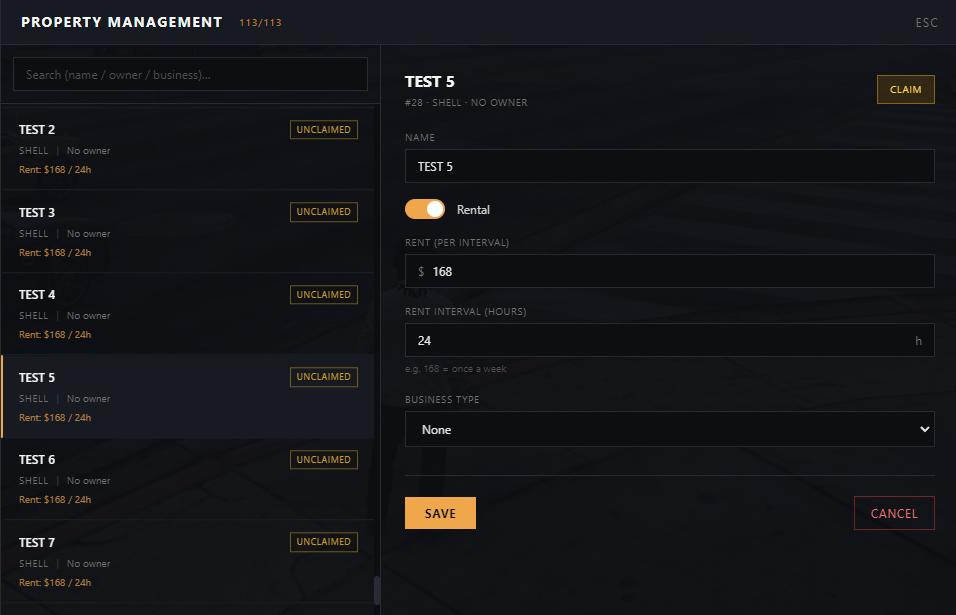This screenshot has width=956, height=615.
Task: Click the UNCLAIMED badge on TEST 6
Action: coord(324,460)
